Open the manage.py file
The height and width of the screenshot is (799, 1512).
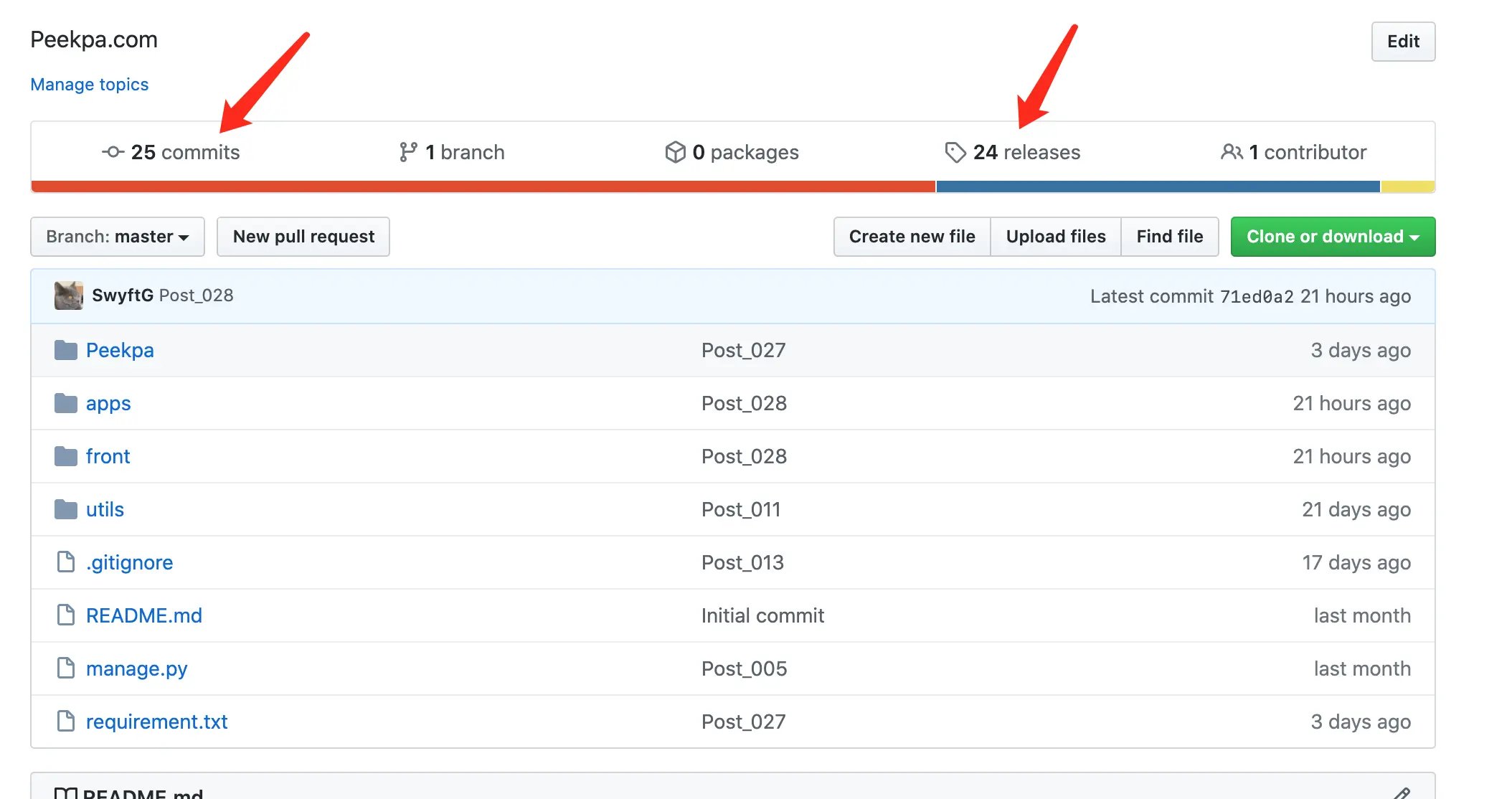coord(136,668)
